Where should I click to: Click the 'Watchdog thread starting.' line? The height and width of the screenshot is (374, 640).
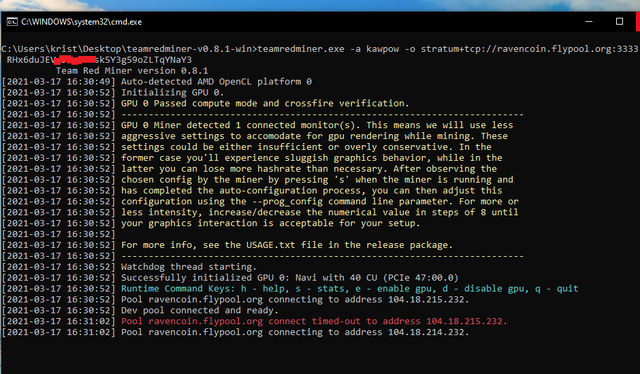pos(189,267)
